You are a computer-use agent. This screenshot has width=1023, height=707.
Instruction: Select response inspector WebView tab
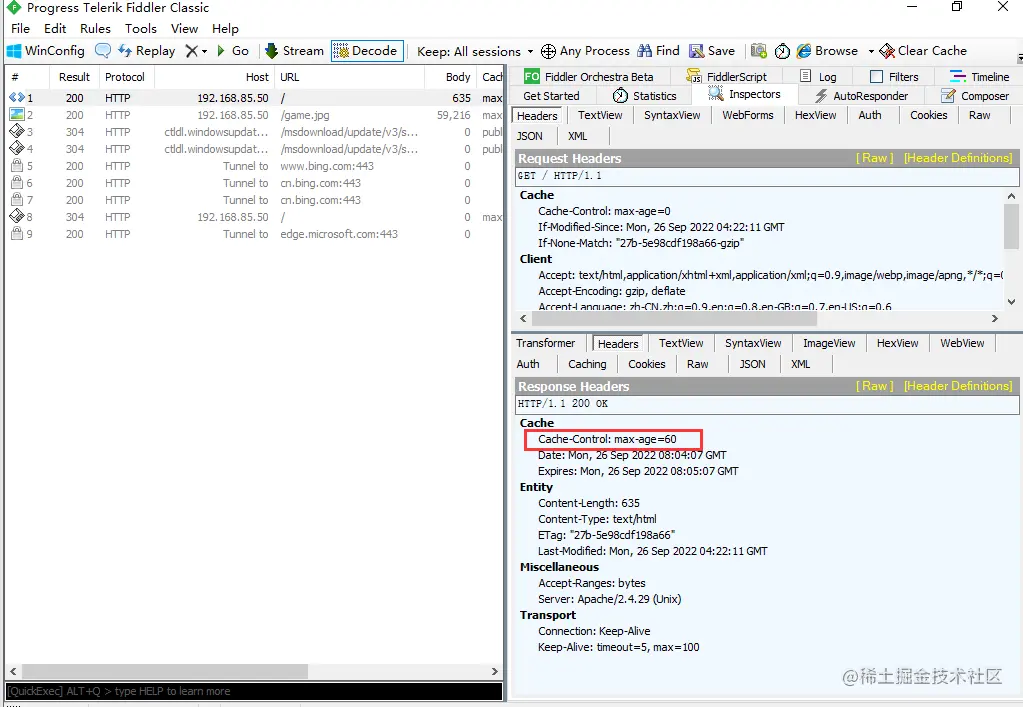tap(962, 343)
